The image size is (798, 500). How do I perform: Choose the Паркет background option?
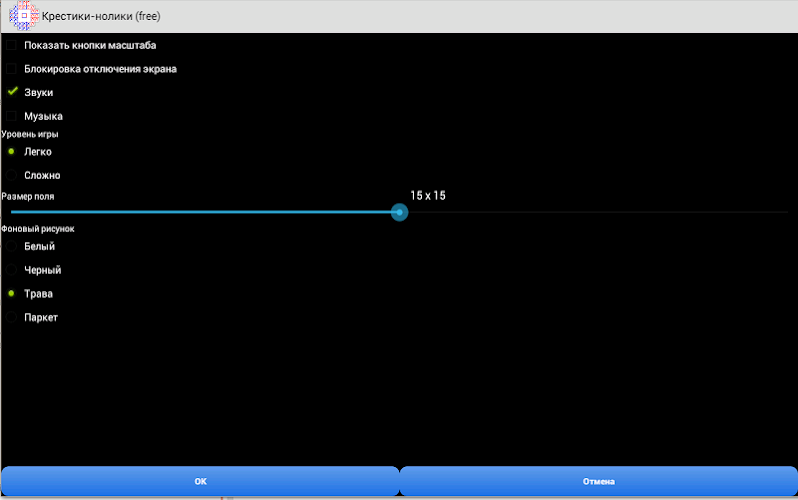(11, 317)
